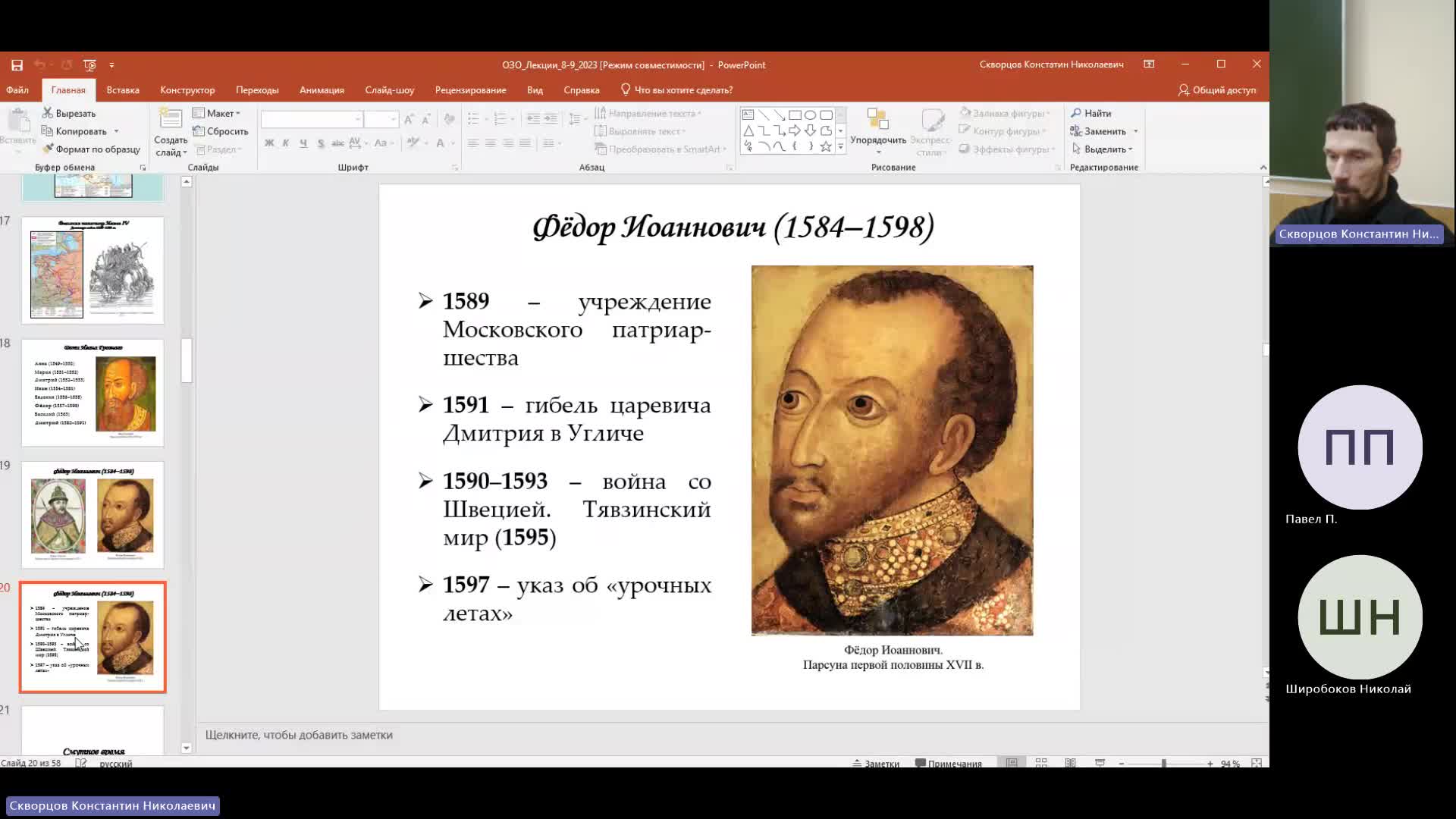This screenshot has width=1456, height=819.
Task: Switch to the Конструктор tab
Action: click(187, 90)
